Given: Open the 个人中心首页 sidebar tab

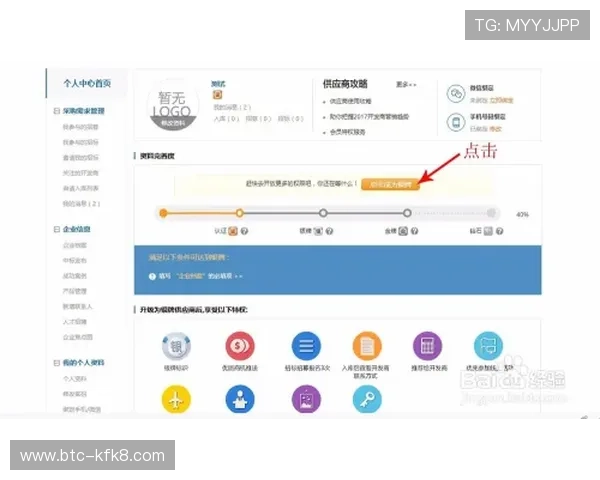Looking at the screenshot, I should tap(87, 83).
